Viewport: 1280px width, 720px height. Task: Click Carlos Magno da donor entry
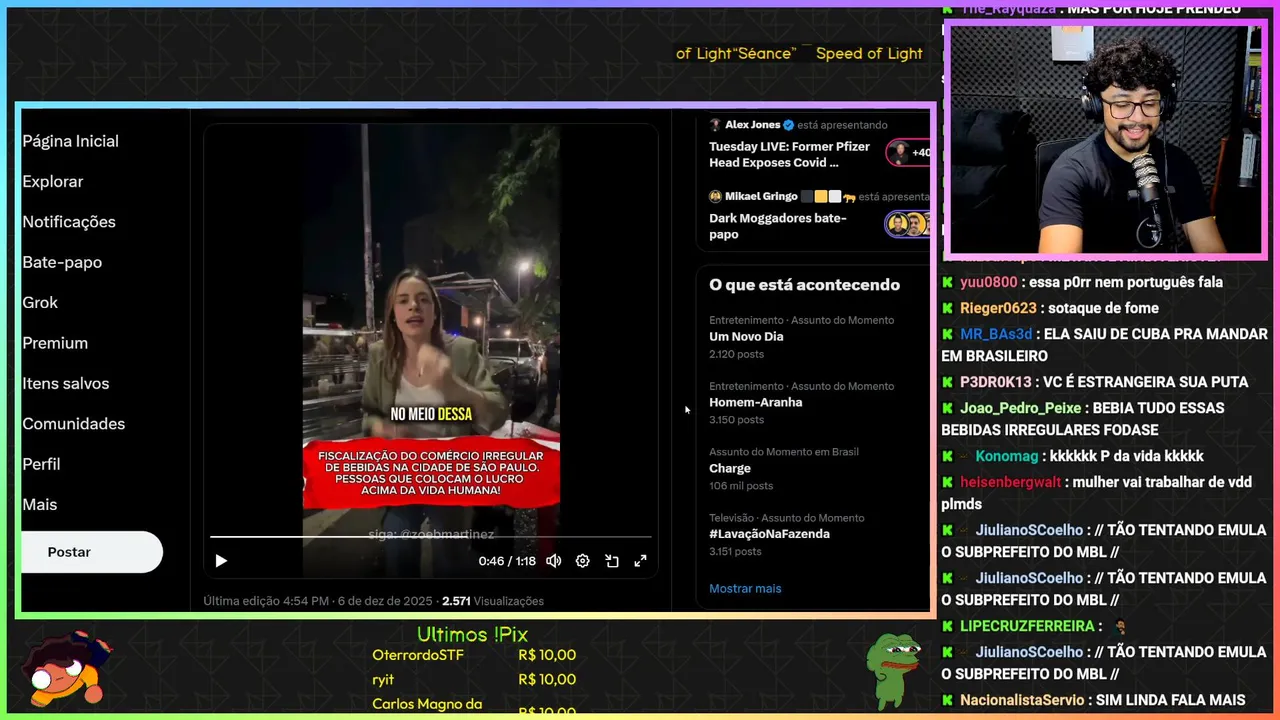tap(474, 707)
